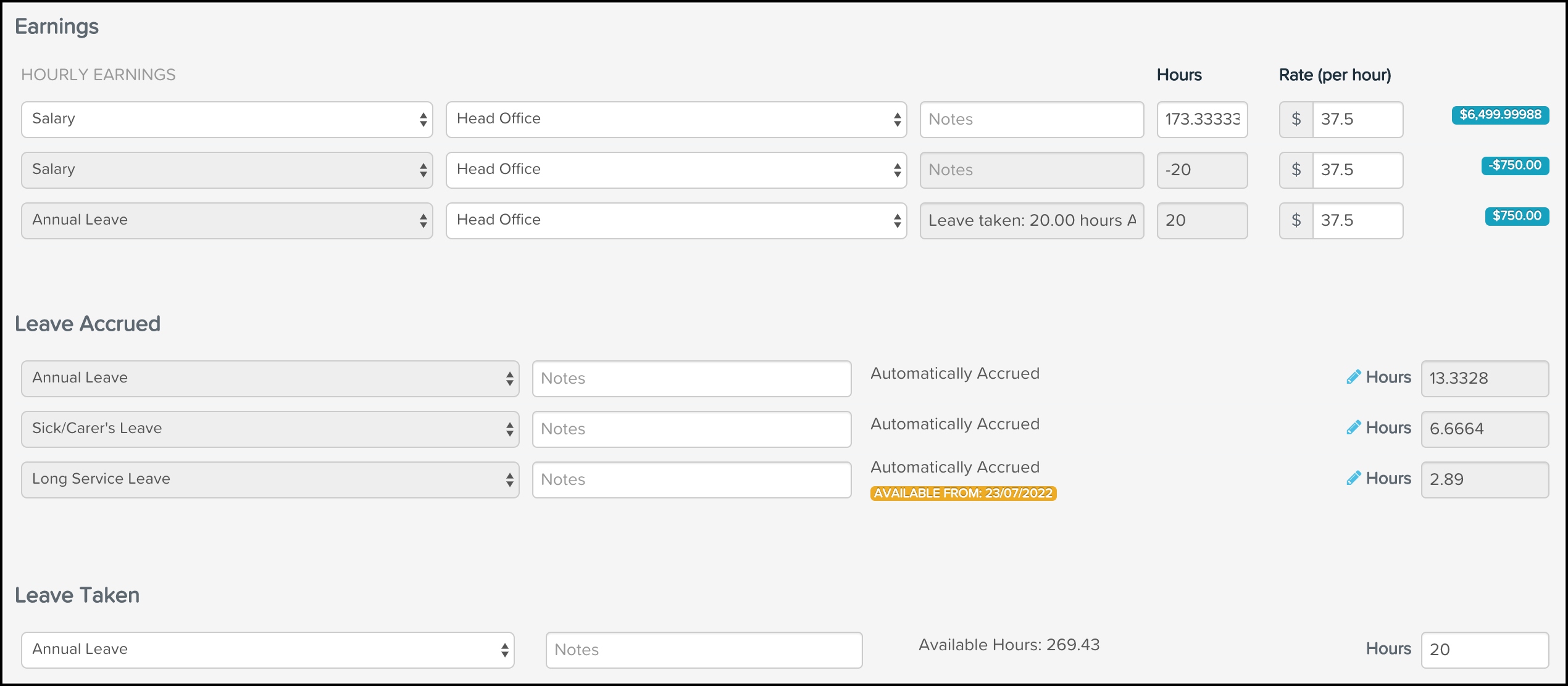Click pencil icon beside Sick/Carer's Leave hours

click(1353, 428)
